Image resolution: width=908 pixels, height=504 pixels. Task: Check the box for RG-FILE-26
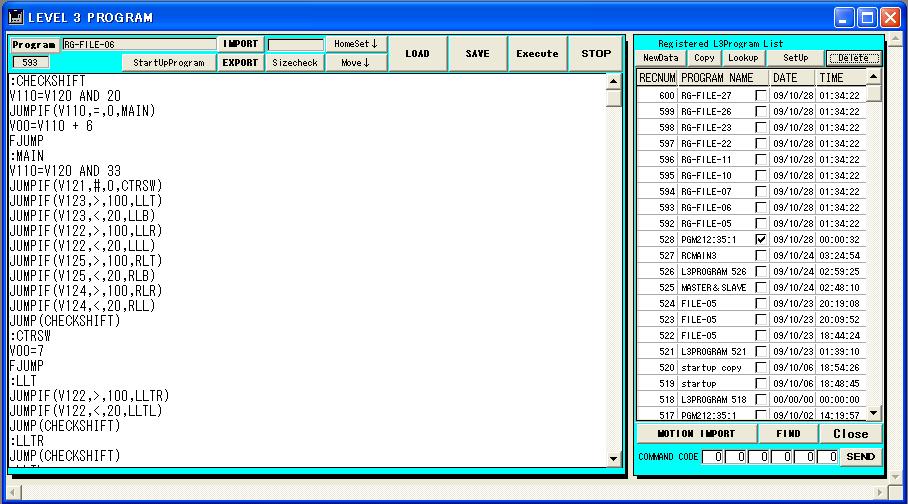[x=761, y=111]
